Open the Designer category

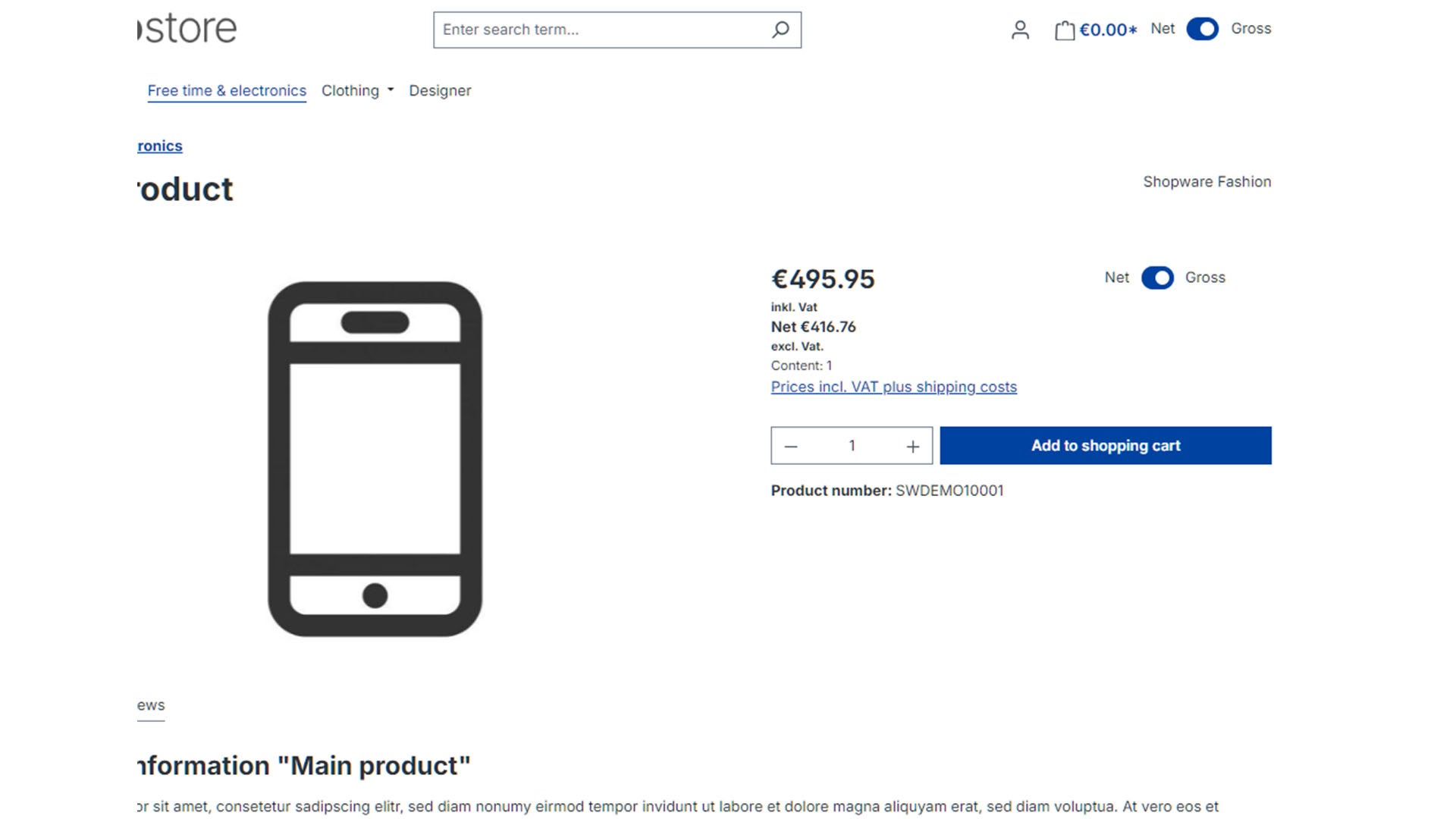(440, 90)
